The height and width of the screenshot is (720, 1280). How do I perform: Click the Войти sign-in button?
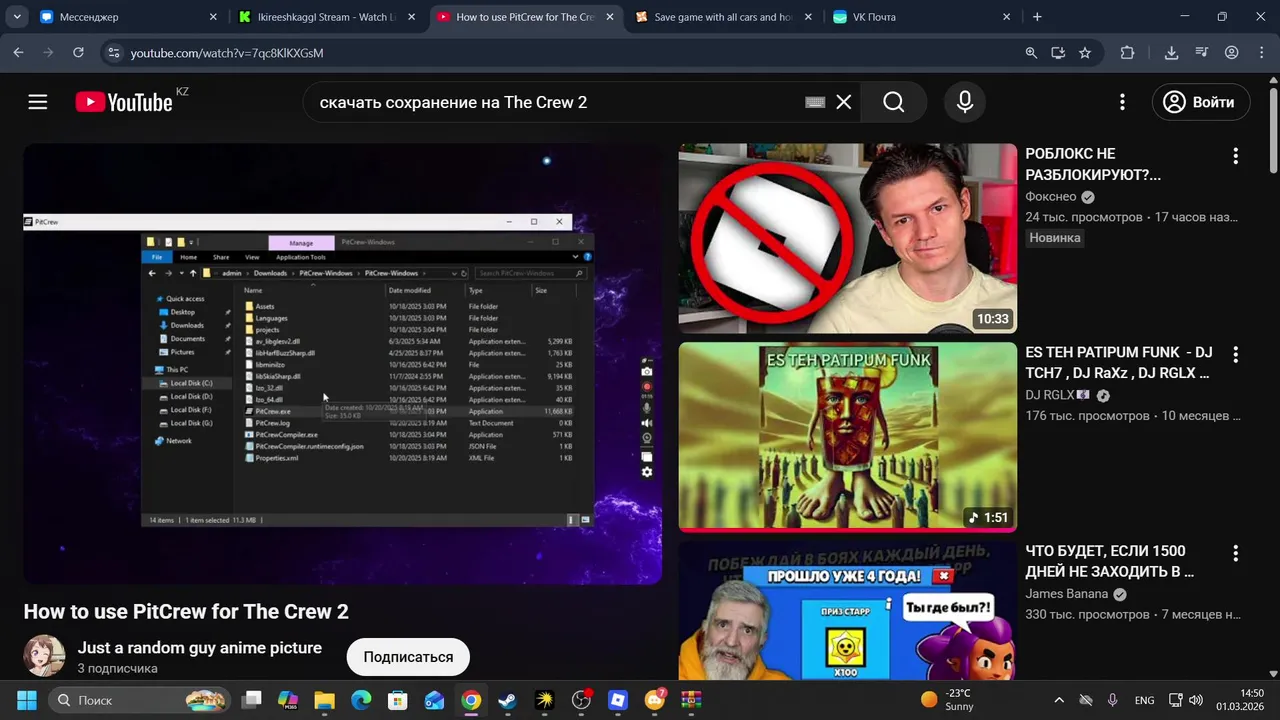click(x=1201, y=102)
